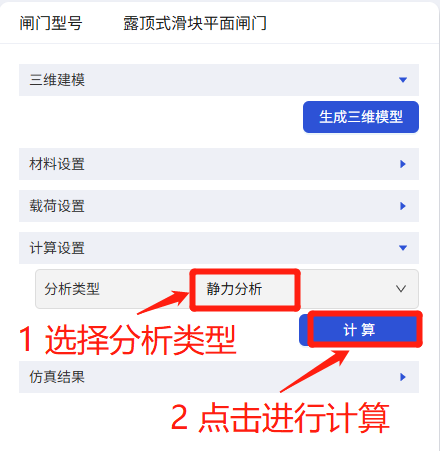The image size is (440, 451).
Task: Collapse 计算设置 using its down triangle icon
Action: (x=403, y=248)
